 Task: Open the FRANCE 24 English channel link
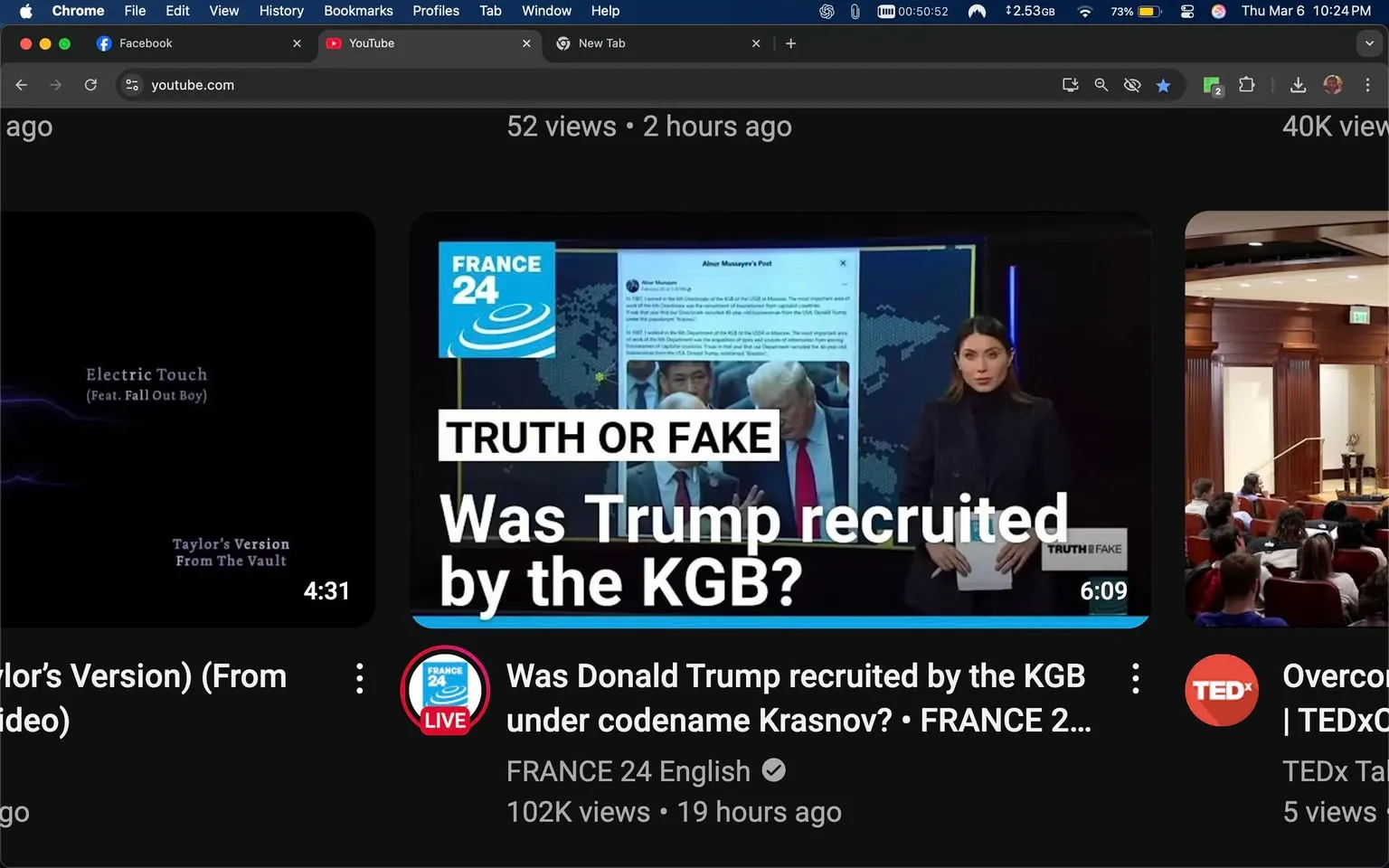point(628,770)
